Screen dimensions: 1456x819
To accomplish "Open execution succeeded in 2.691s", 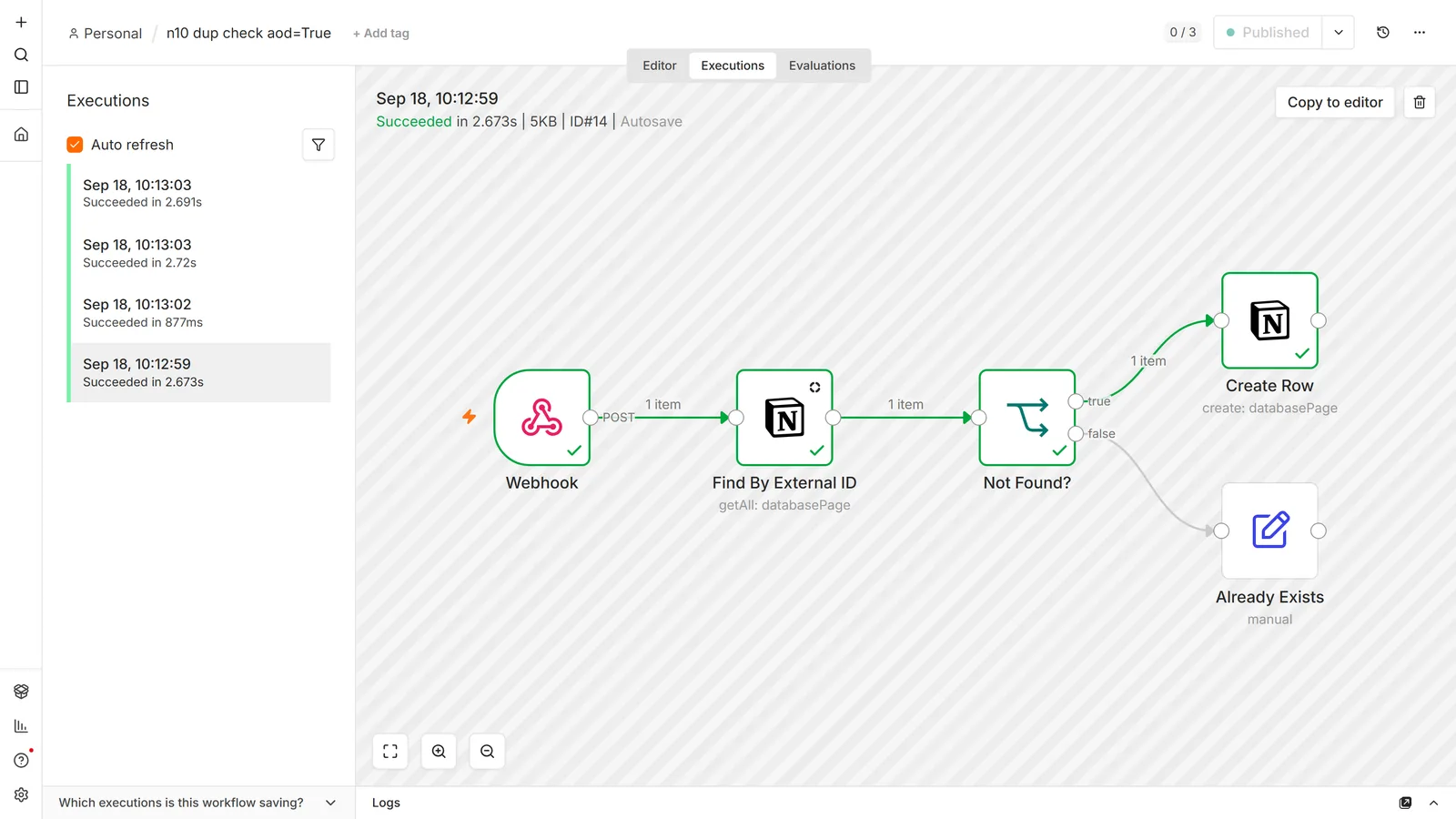I will pyautogui.click(x=200, y=193).
